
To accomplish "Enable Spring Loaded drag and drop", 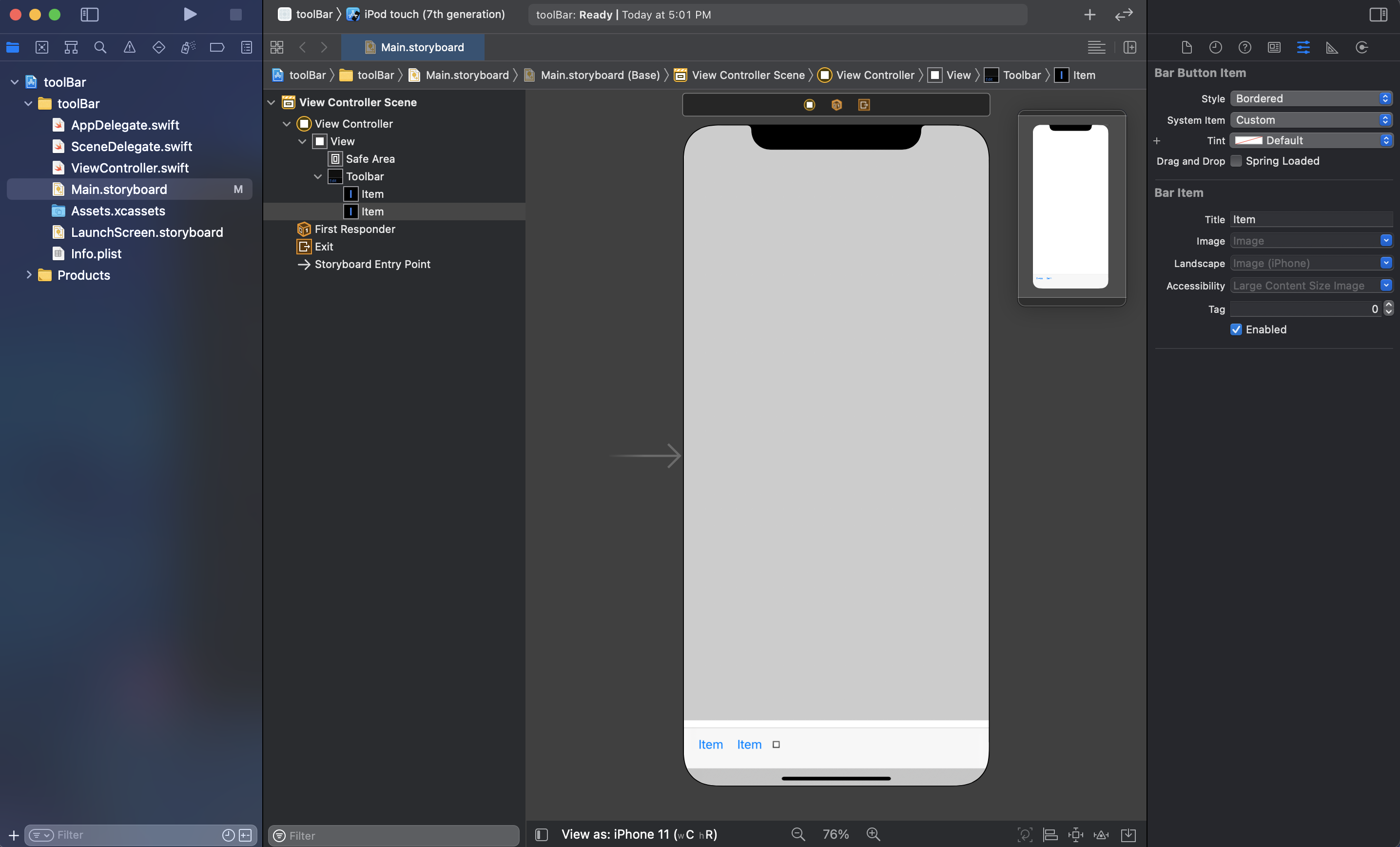I will pyautogui.click(x=1236, y=161).
